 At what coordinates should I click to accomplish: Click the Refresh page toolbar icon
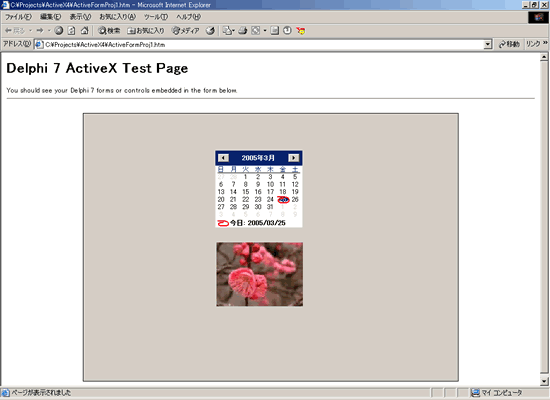71,31
